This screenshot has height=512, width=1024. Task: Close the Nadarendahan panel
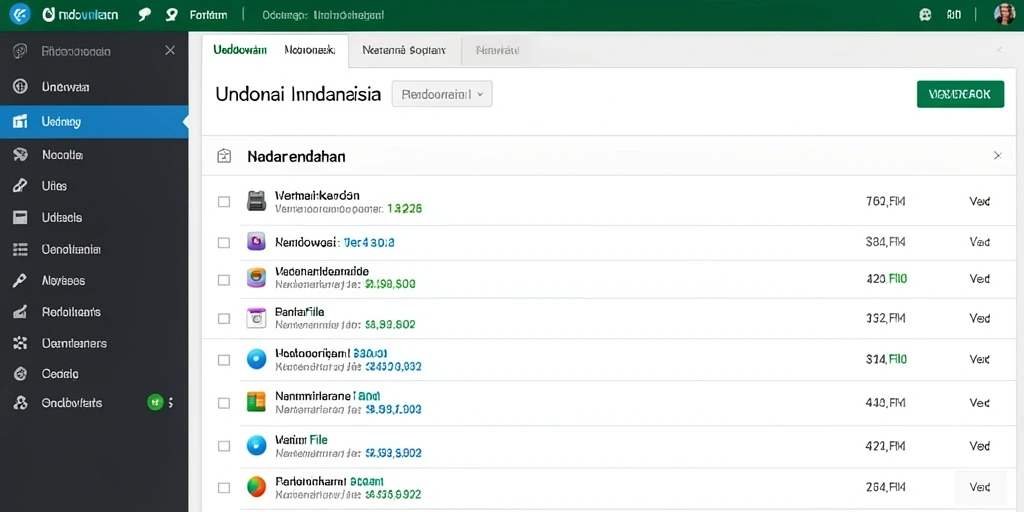pos(998,155)
